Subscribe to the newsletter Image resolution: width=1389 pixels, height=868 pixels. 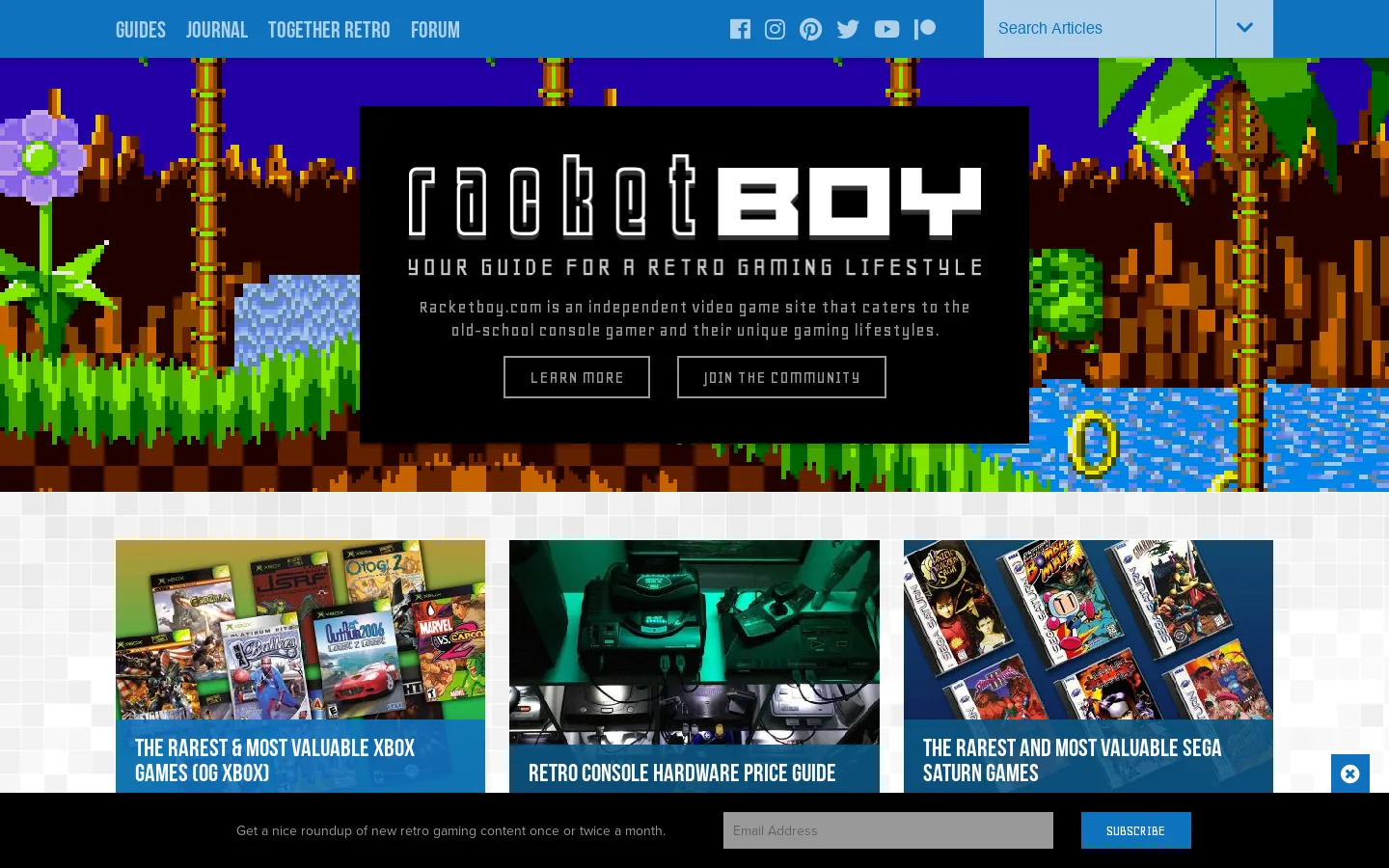(x=1135, y=830)
